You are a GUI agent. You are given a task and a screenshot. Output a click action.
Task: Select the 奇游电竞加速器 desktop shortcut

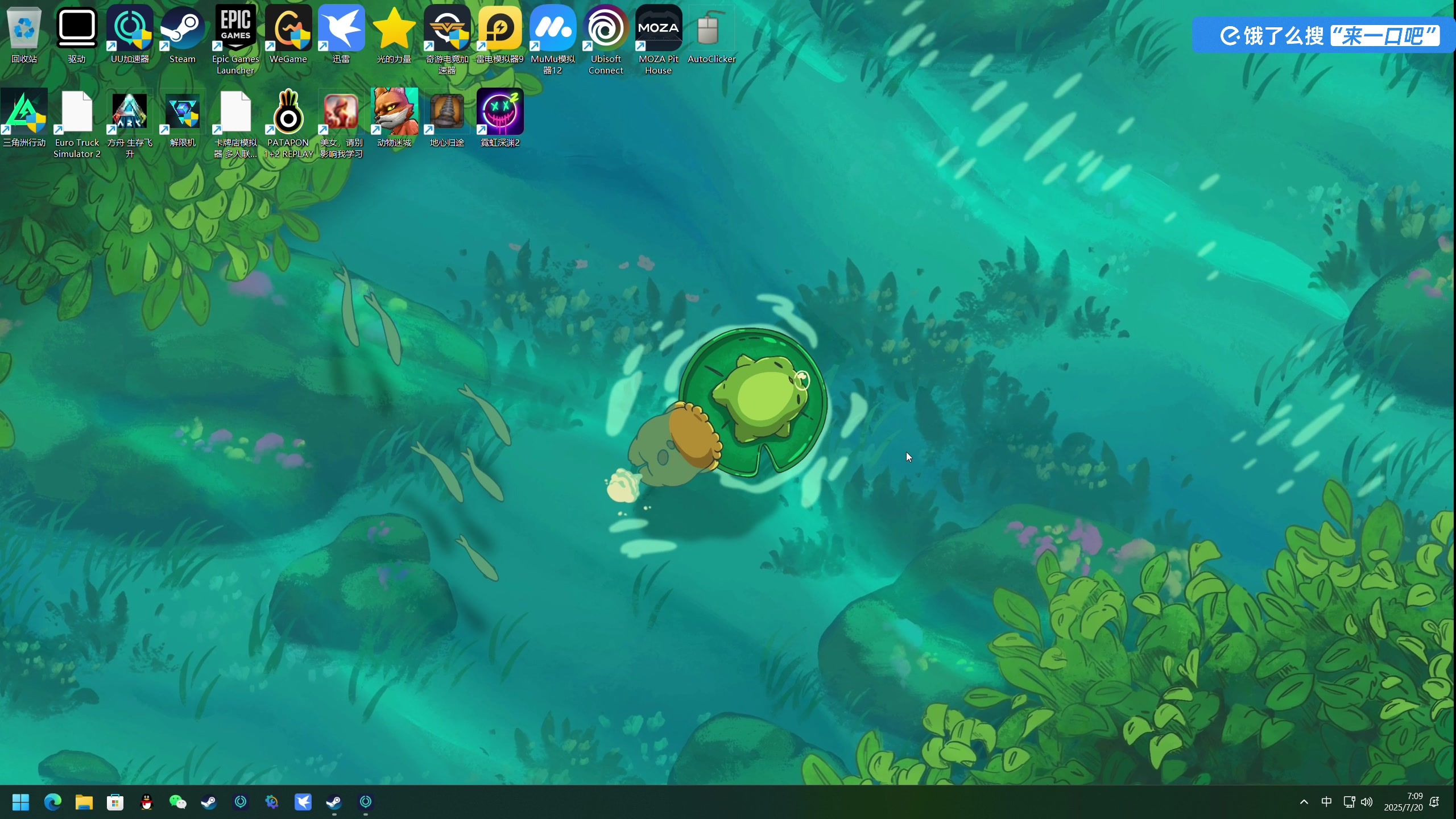click(447, 40)
